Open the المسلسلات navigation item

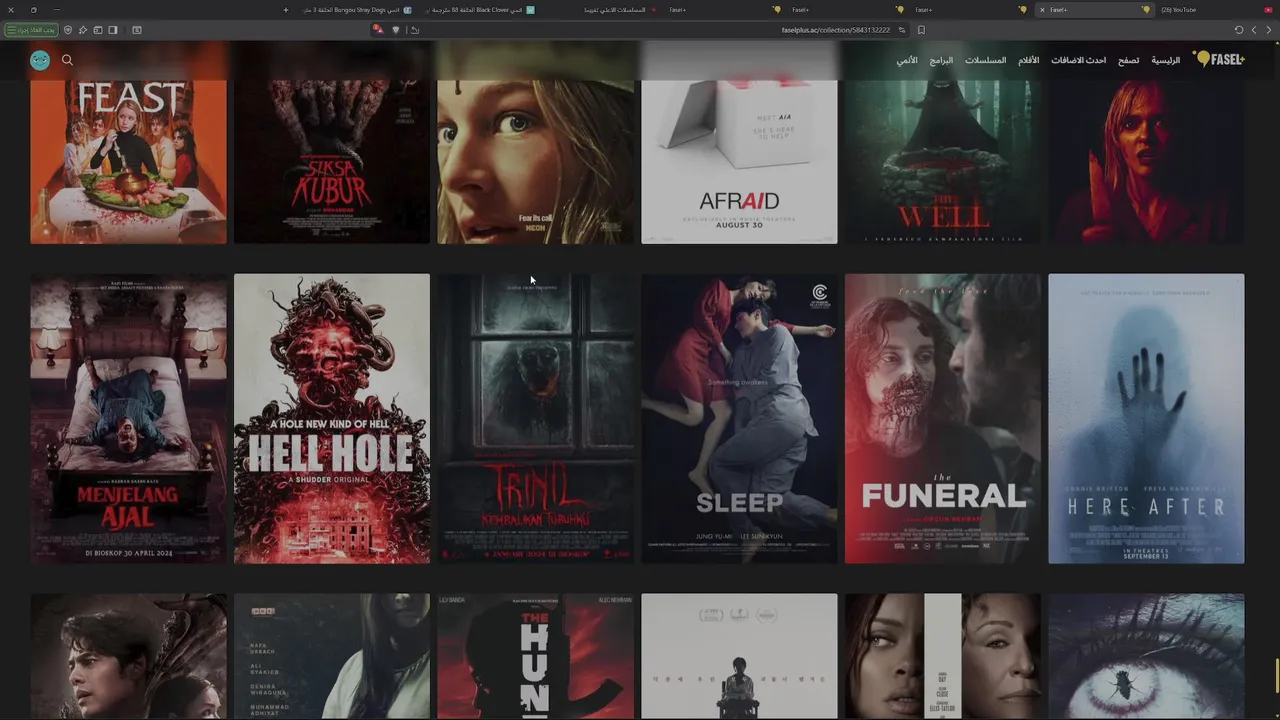(985, 60)
